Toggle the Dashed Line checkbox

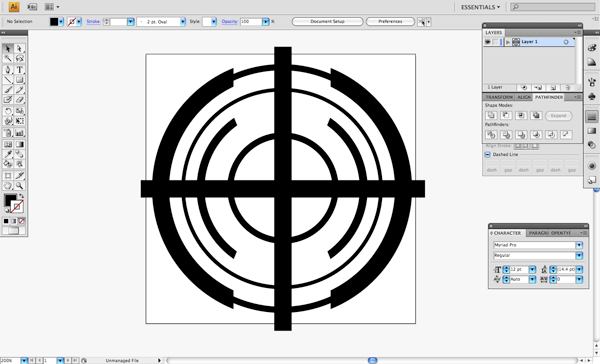[x=487, y=155]
